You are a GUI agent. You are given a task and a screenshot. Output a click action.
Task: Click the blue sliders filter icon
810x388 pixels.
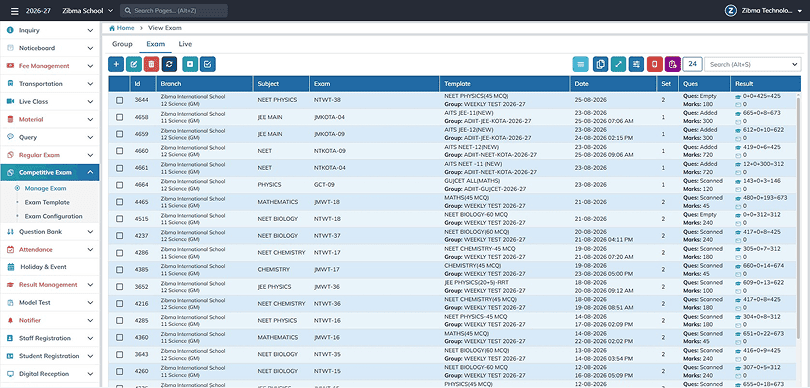636,64
